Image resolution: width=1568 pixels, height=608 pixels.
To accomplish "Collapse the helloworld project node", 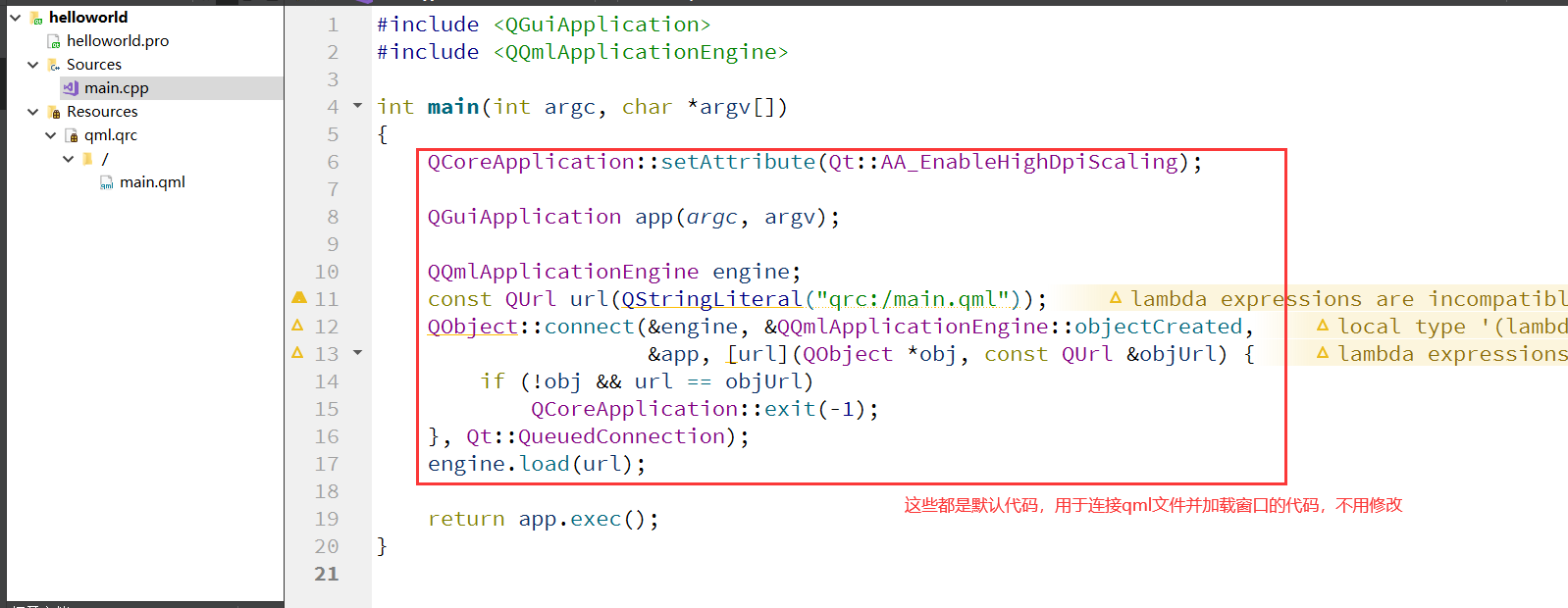I will tap(16, 18).
